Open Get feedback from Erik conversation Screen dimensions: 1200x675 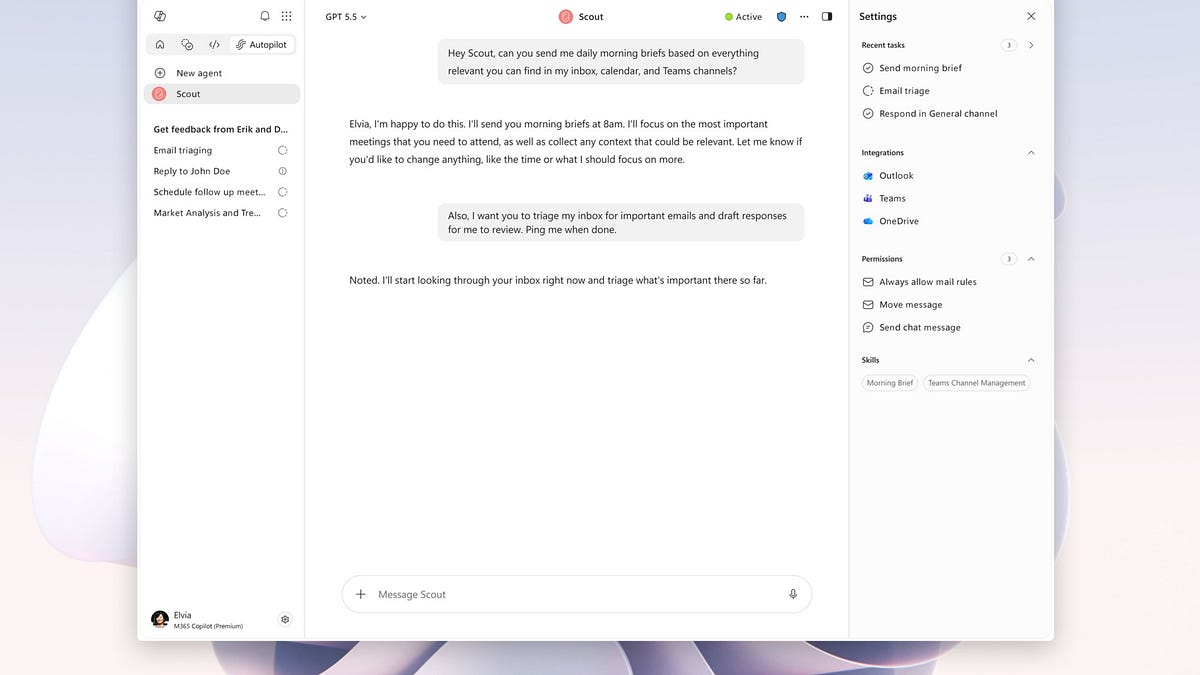220,129
